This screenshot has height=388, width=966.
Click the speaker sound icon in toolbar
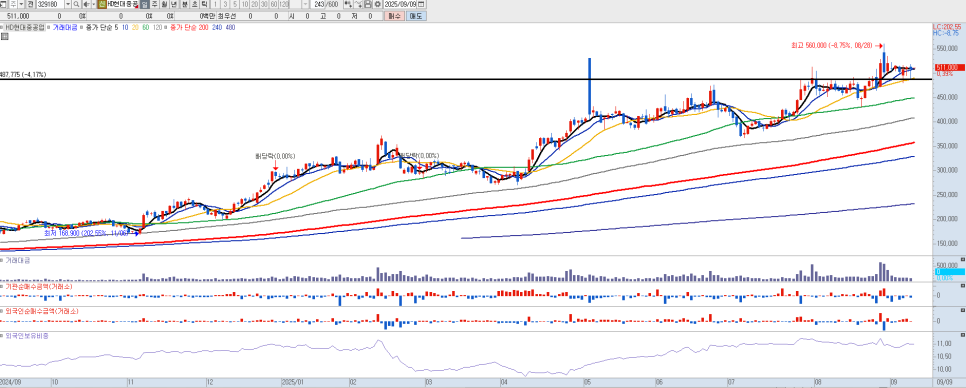click(x=86, y=4)
